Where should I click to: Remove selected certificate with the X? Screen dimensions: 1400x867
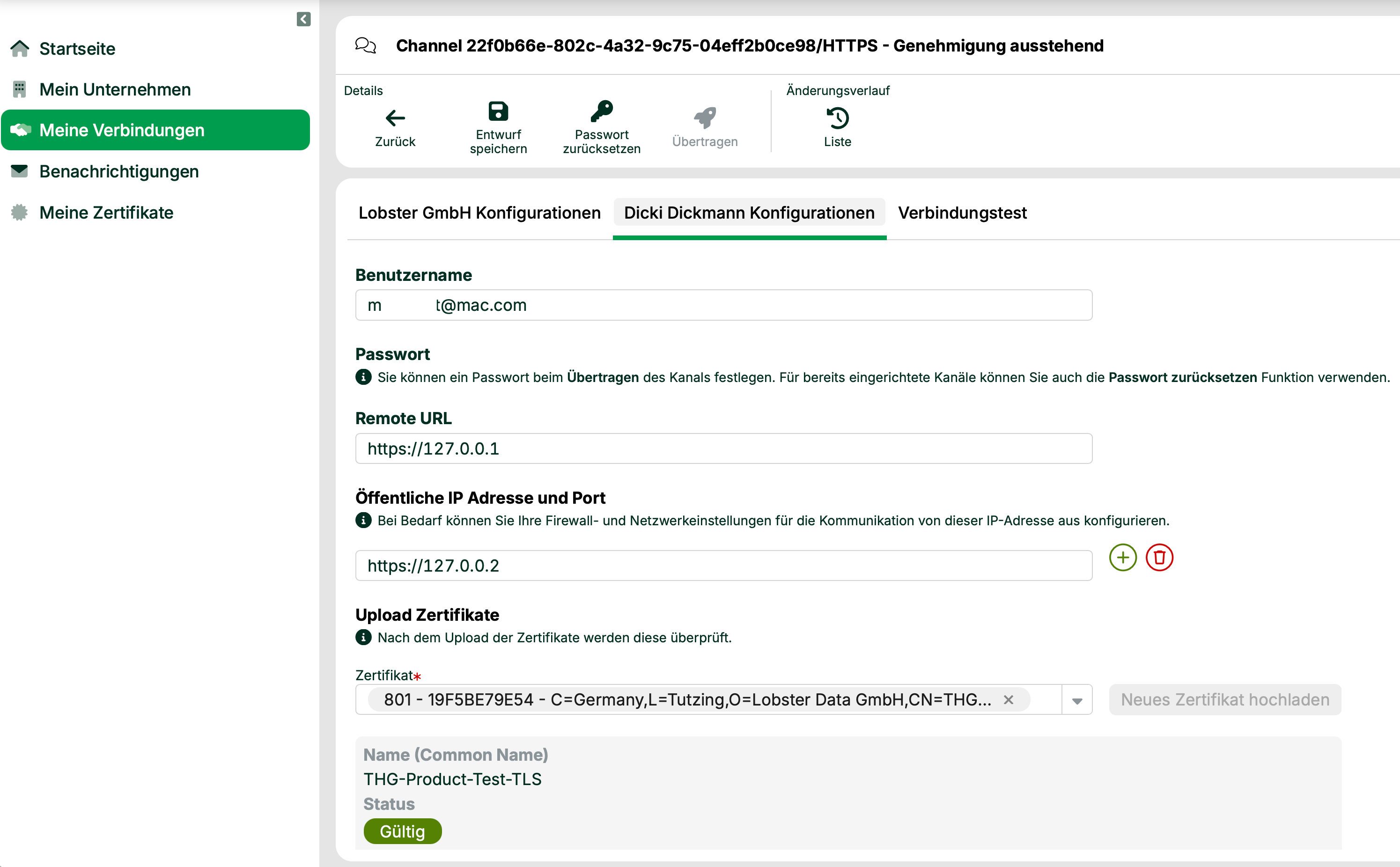pos(1008,699)
